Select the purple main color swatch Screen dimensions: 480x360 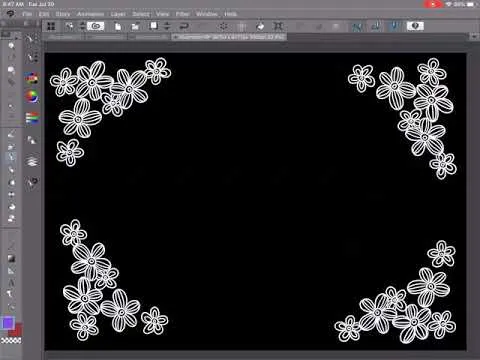(x=8, y=323)
